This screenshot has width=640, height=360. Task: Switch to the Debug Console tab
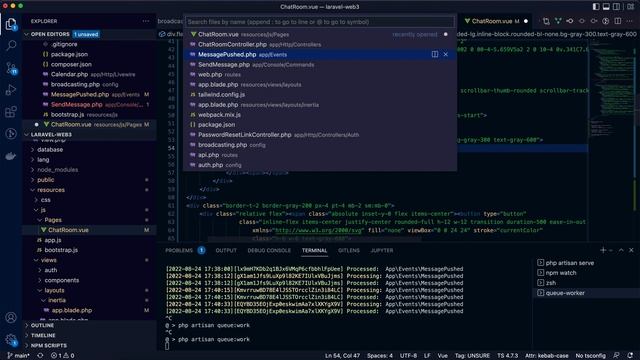tap(269, 250)
